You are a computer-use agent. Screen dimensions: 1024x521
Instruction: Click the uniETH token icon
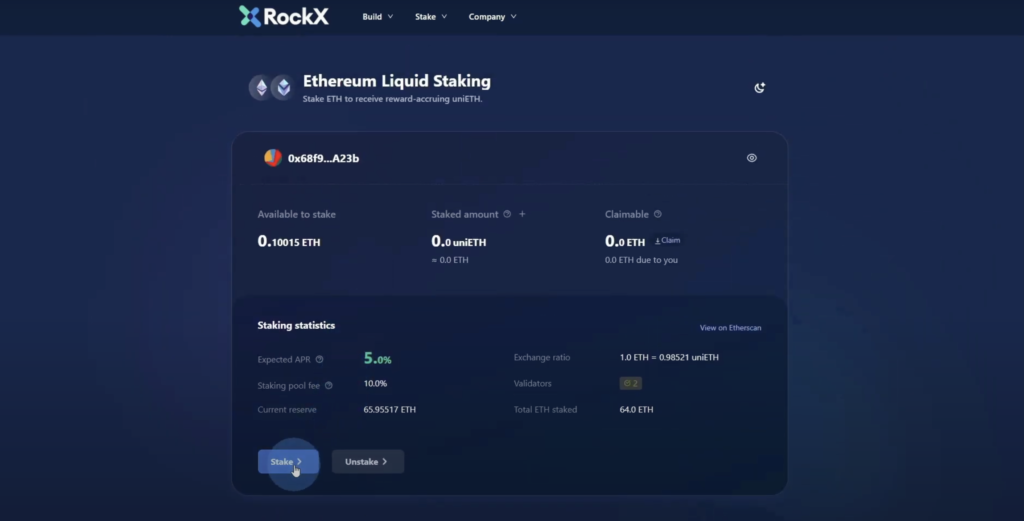tap(283, 87)
